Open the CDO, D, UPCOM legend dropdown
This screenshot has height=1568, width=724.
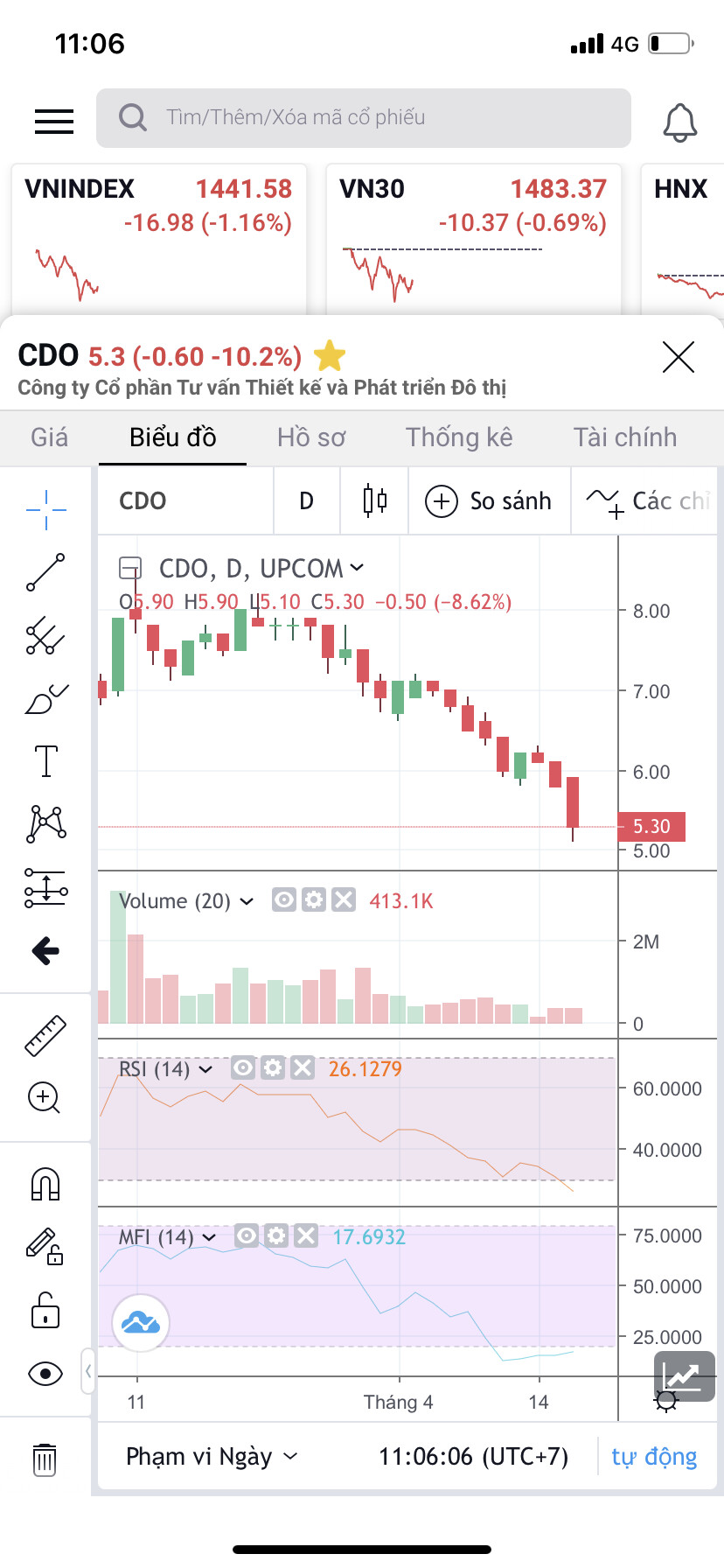click(x=357, y=568)
